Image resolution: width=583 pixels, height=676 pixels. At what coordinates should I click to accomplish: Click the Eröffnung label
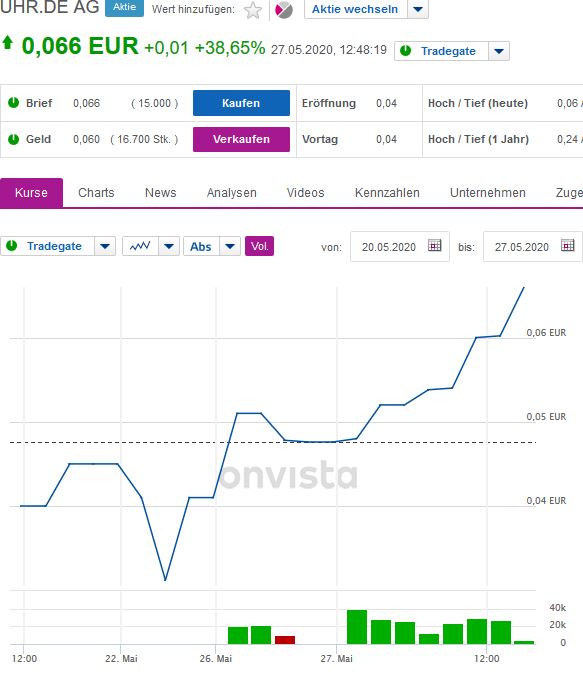(329, 103)
